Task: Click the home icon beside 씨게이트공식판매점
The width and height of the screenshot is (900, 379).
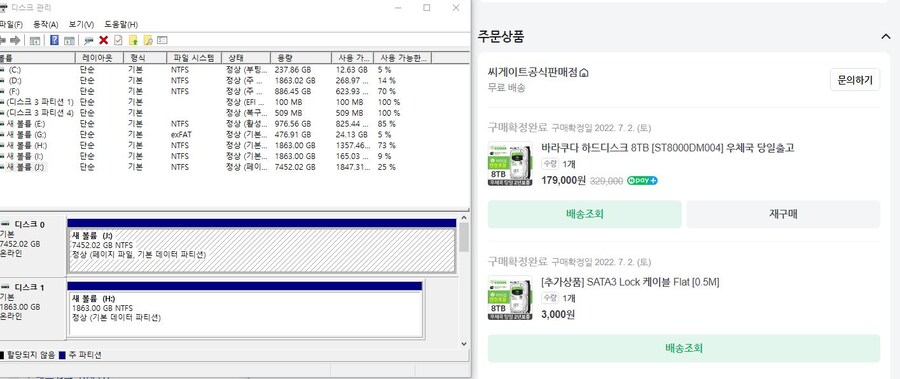Action: (584, 73)
